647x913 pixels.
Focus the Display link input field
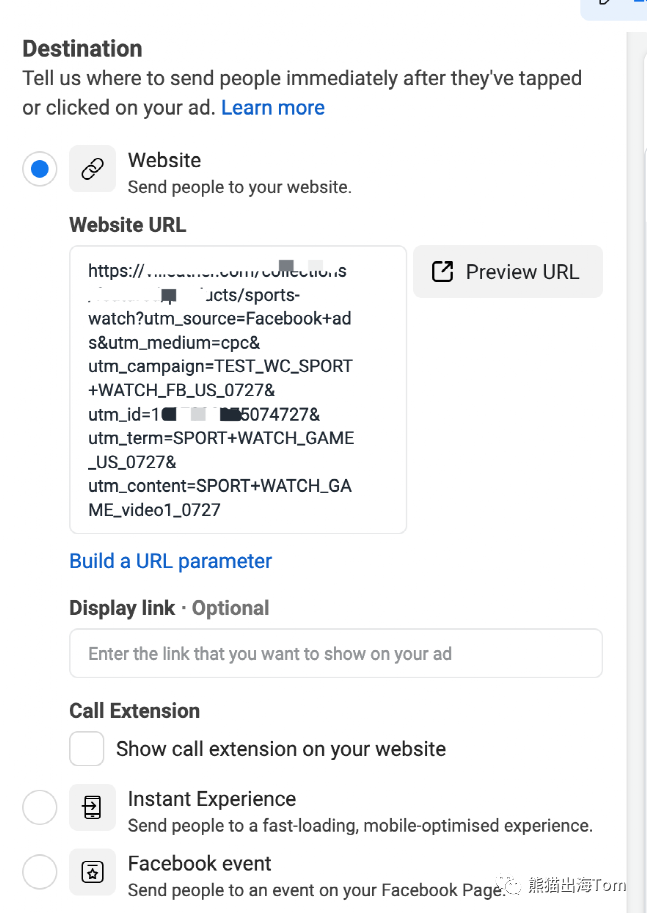click(335, 654)
